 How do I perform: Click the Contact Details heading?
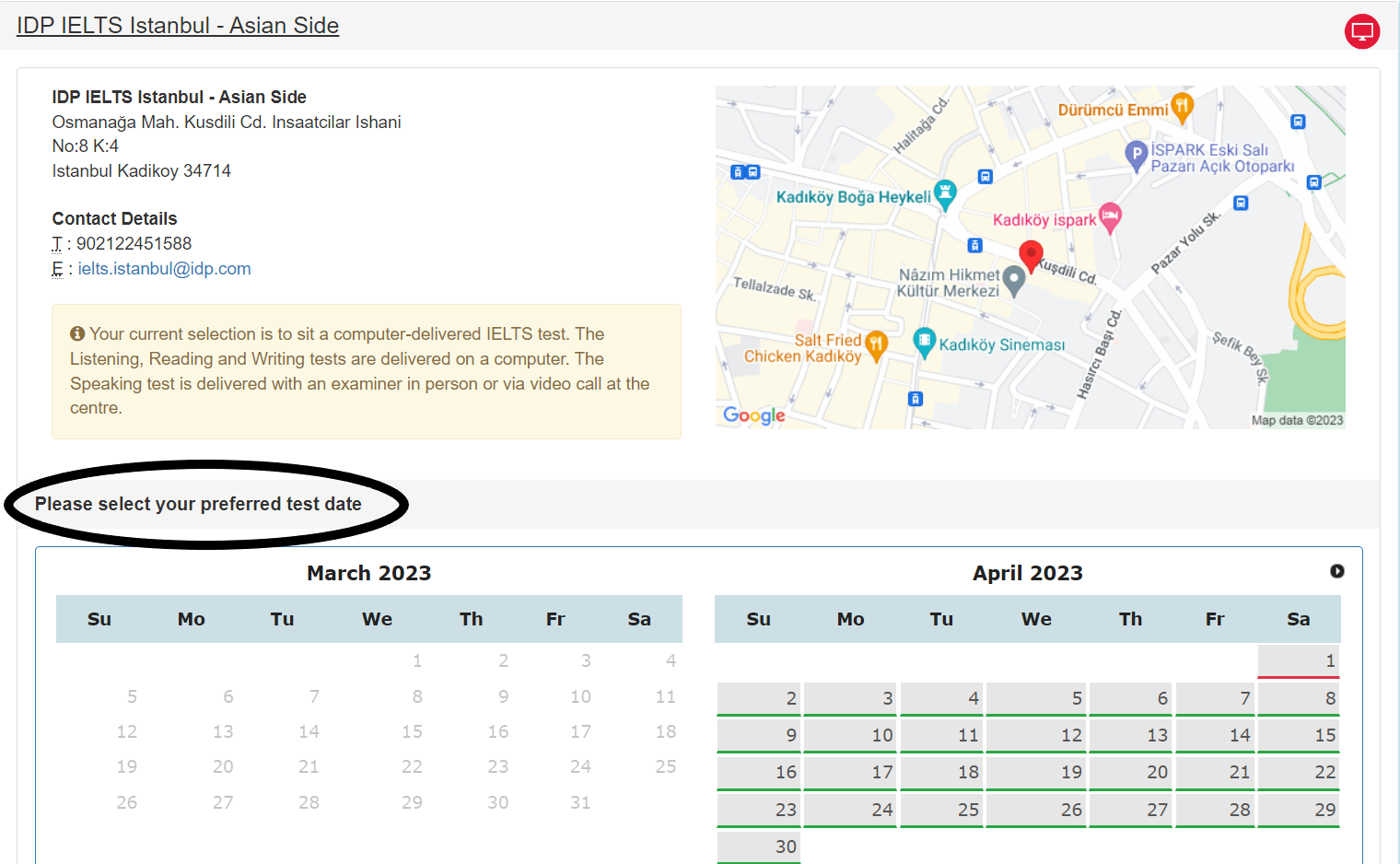[x=114, y=219]
